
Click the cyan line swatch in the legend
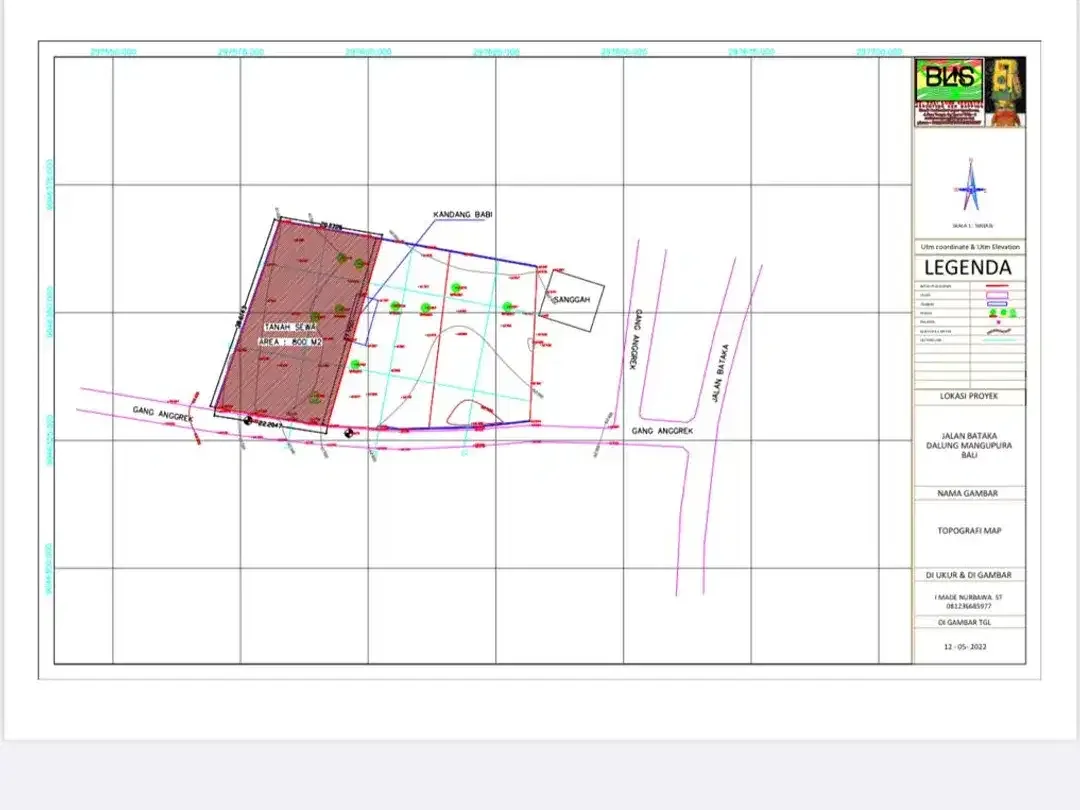click(998, 340)
